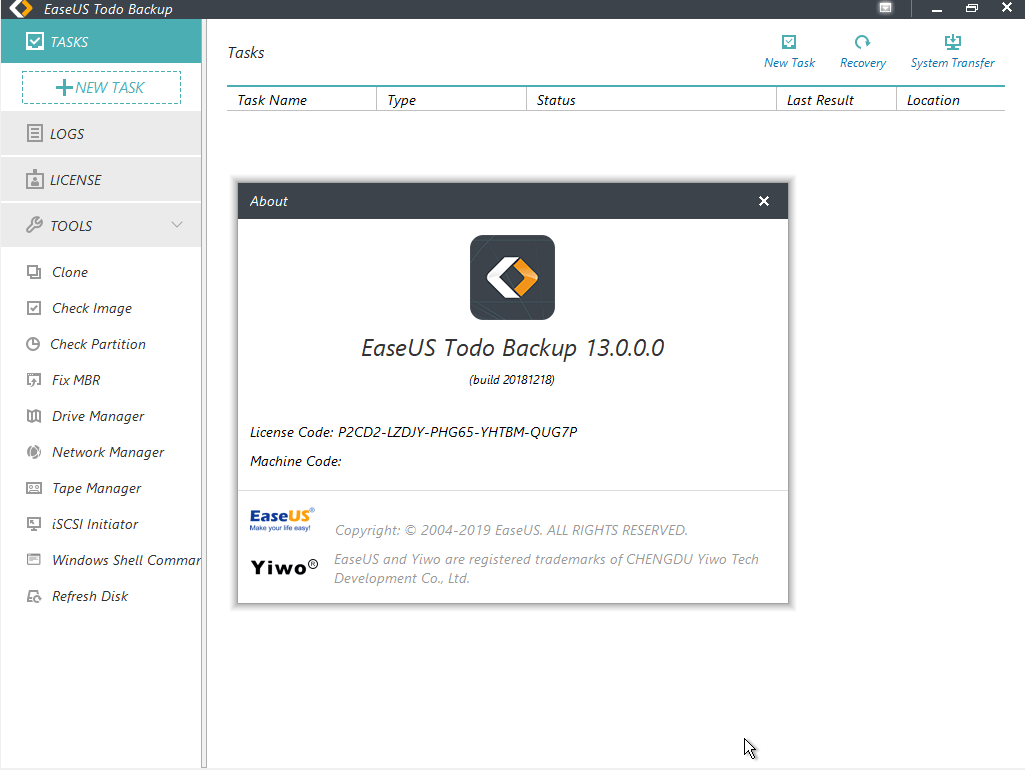The image size is (1025, 770).
Task: Click the Check Partition icon
Action: (x=33, y=344)
